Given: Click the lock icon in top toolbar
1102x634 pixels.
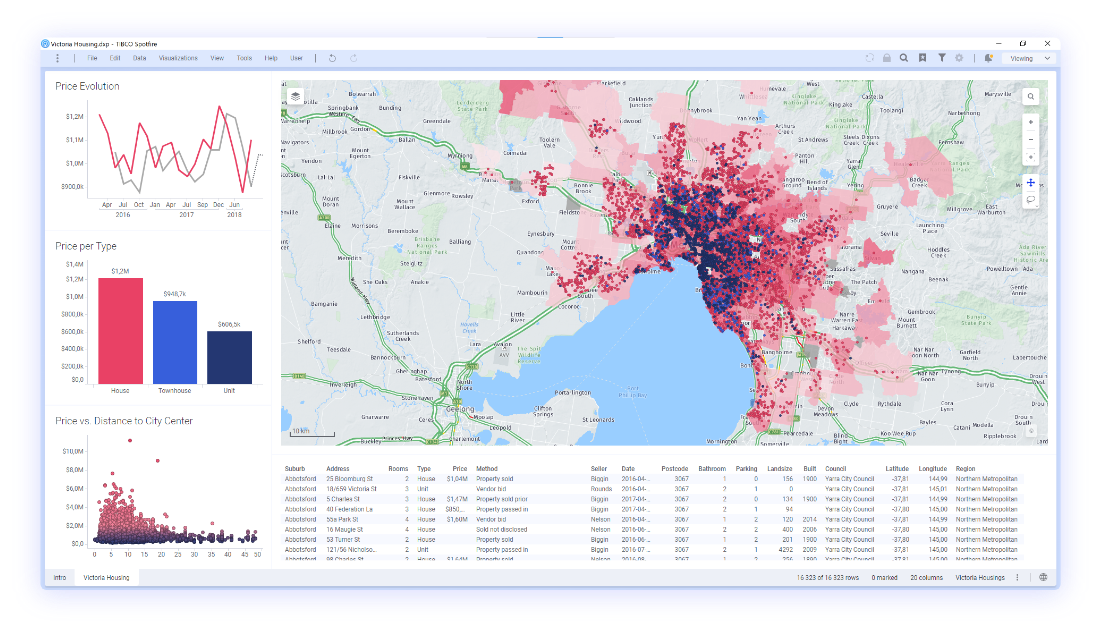Looking at the screenshot, I should pyautogui.click(x=887, y=58).
